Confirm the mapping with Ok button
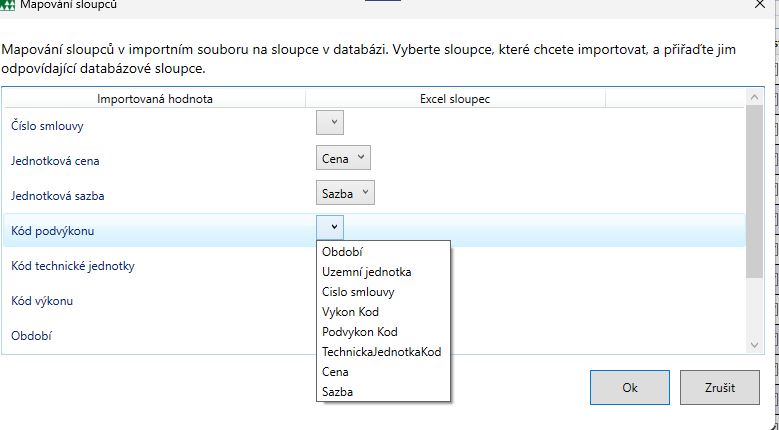The height and width of the screenshot is (430, 779). (x=629, y=387)
